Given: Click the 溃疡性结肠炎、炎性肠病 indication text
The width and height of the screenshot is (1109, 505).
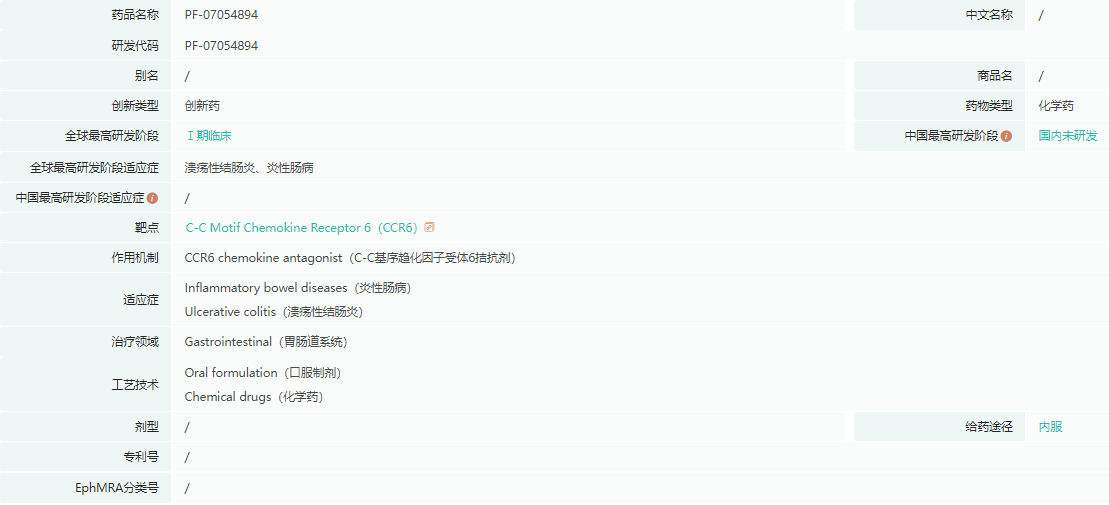Looking at the screenshot, I should (x=249, y=168).
